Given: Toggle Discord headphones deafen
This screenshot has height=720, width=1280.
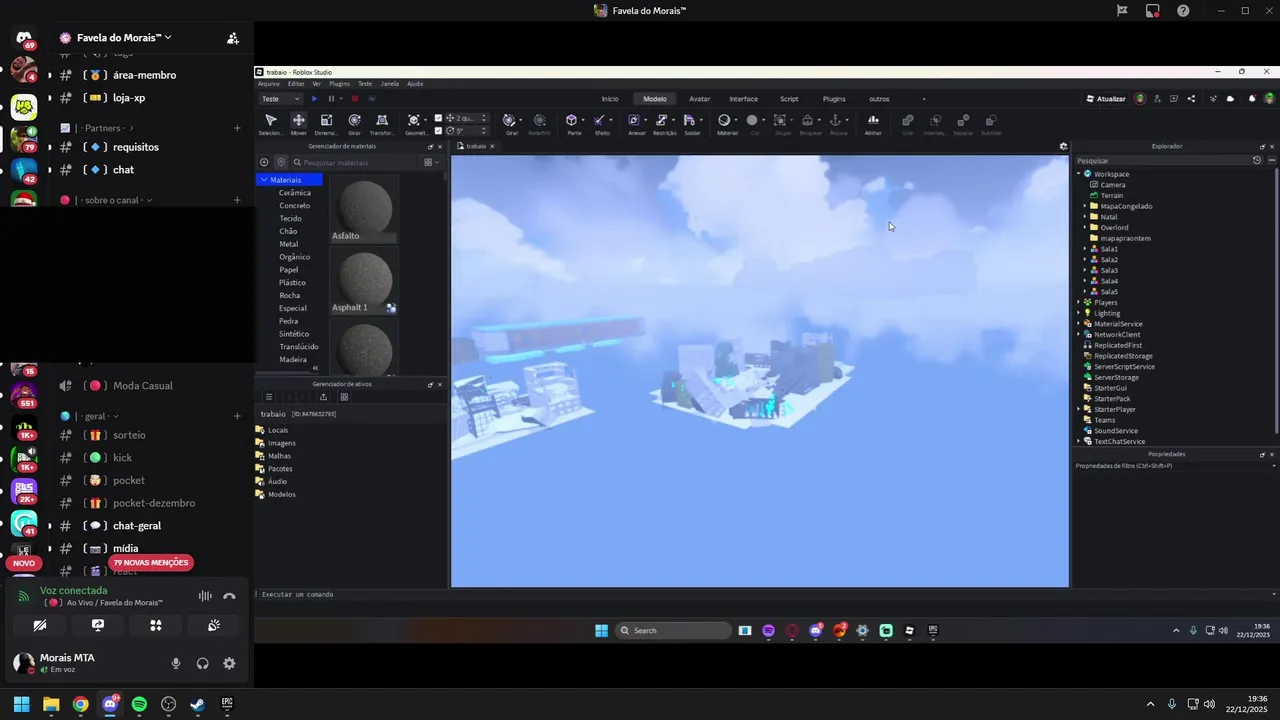Looking at the screenshot, I should tap(203, 663).
